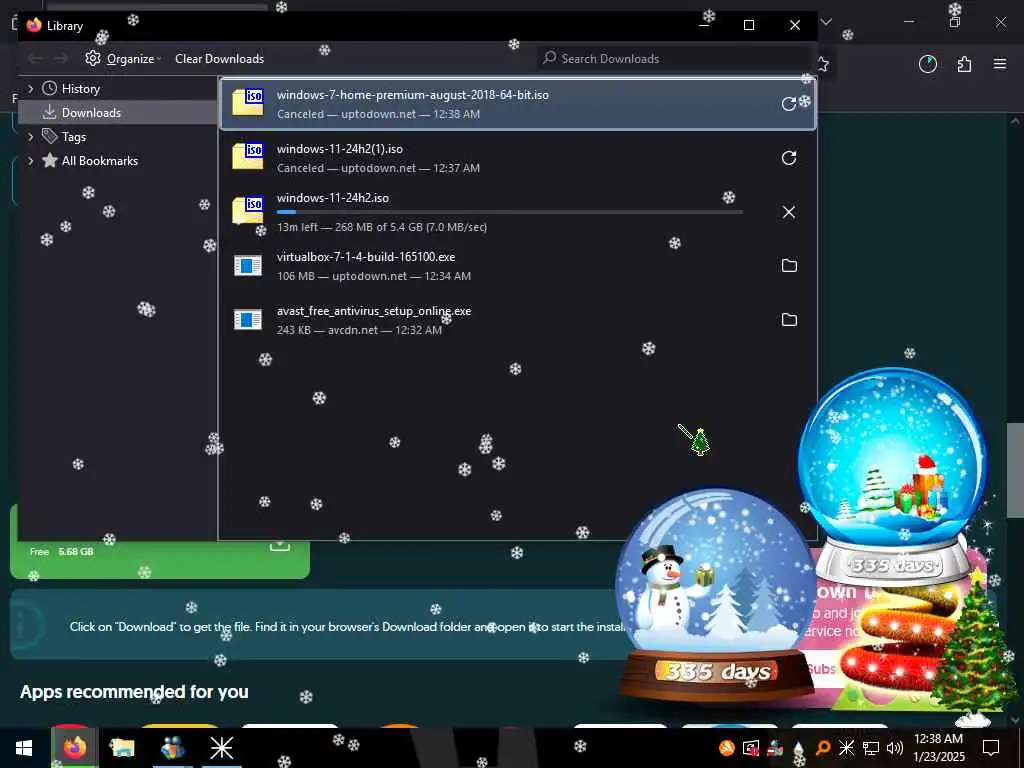Select Downloads in the Library sidebar
Image resolution: width=1024 pixels, height=768 pixels.
point(91,113)
